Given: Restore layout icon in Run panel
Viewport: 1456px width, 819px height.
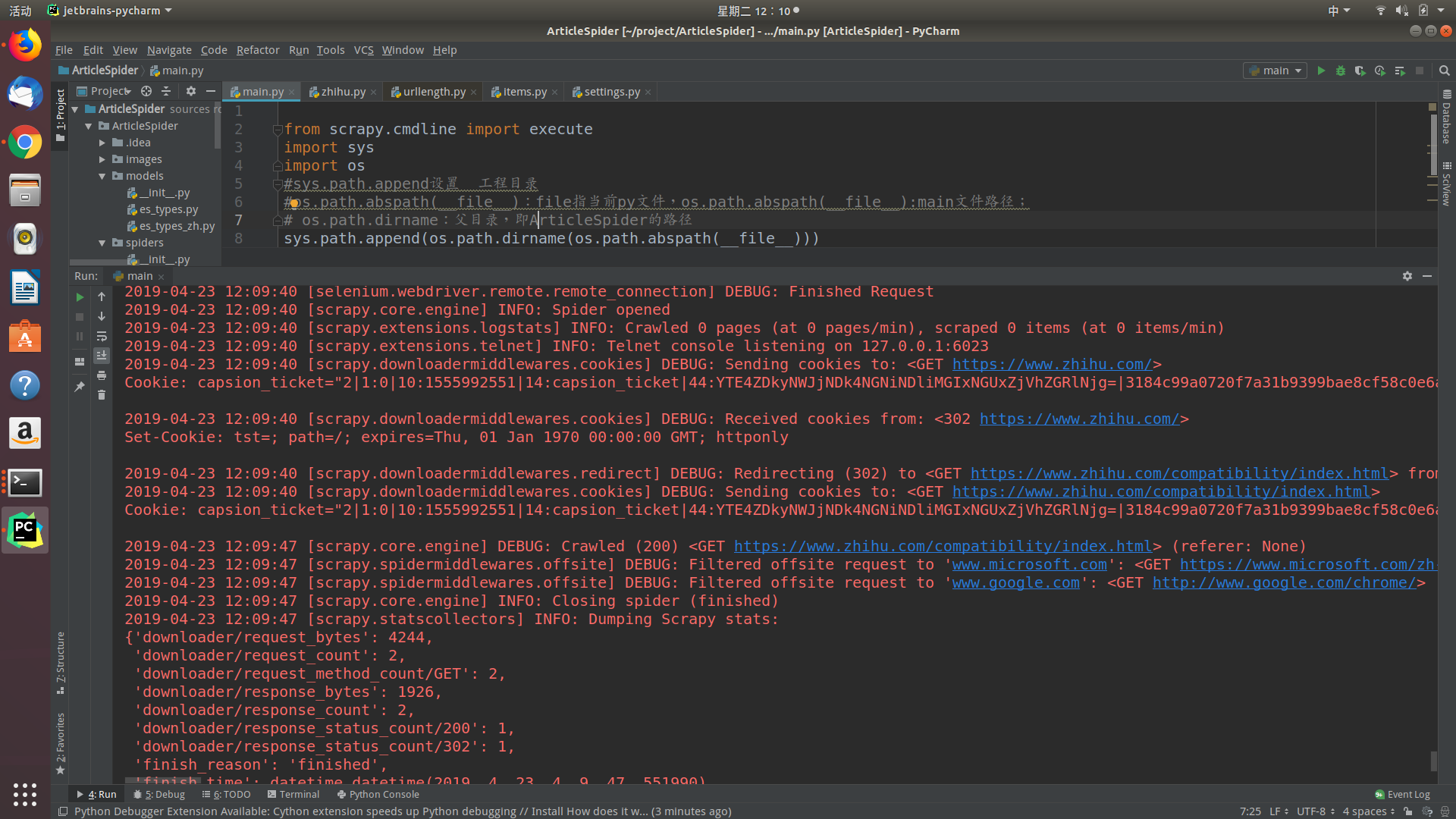Looking at the screenshot, I should (x=80, y=362).
